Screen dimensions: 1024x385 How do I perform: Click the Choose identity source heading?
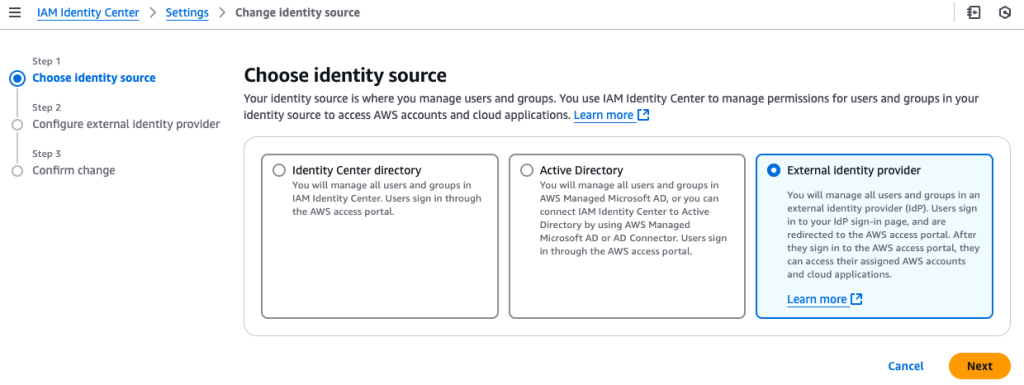[345, 75]
